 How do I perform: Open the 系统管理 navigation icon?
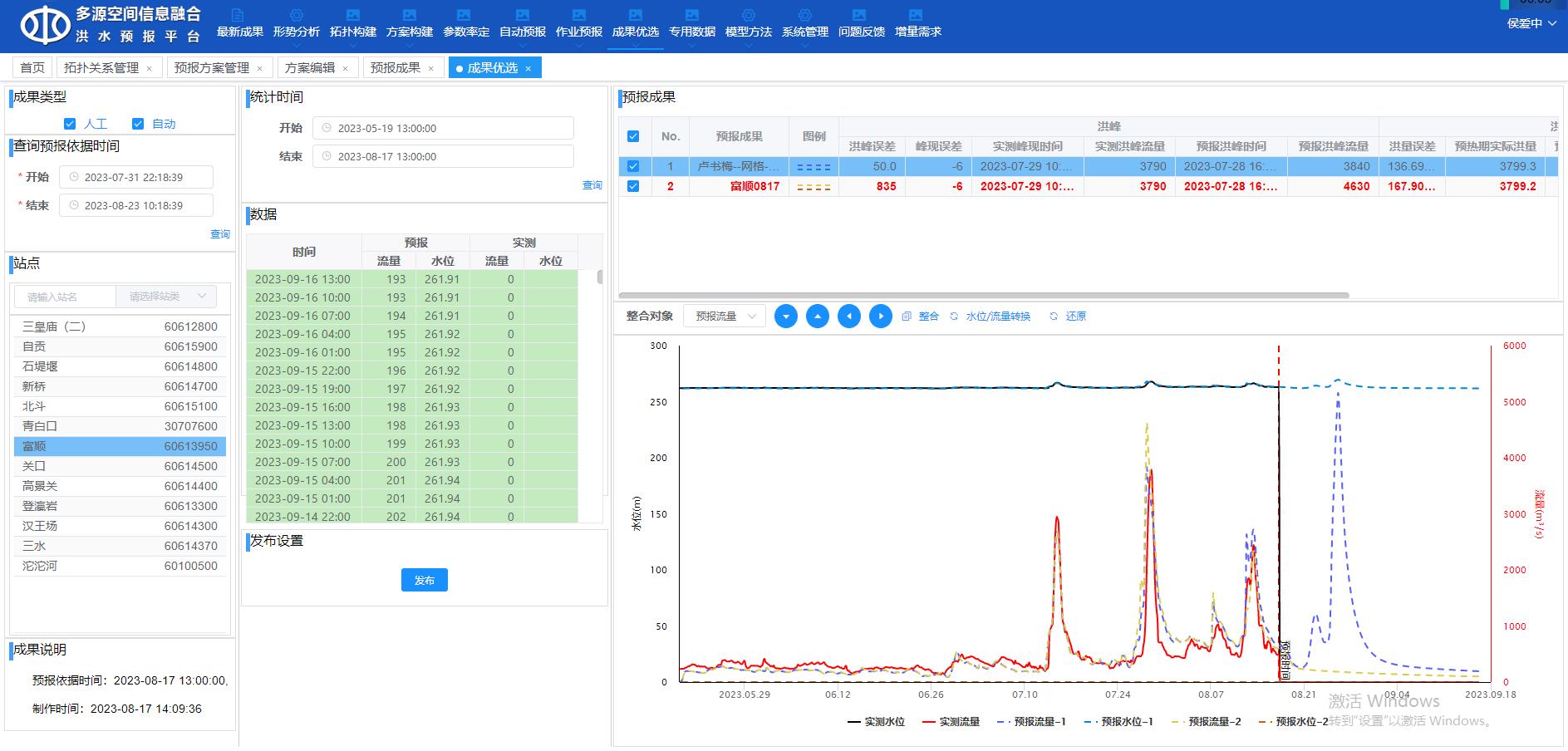click(x=804, y=16)
